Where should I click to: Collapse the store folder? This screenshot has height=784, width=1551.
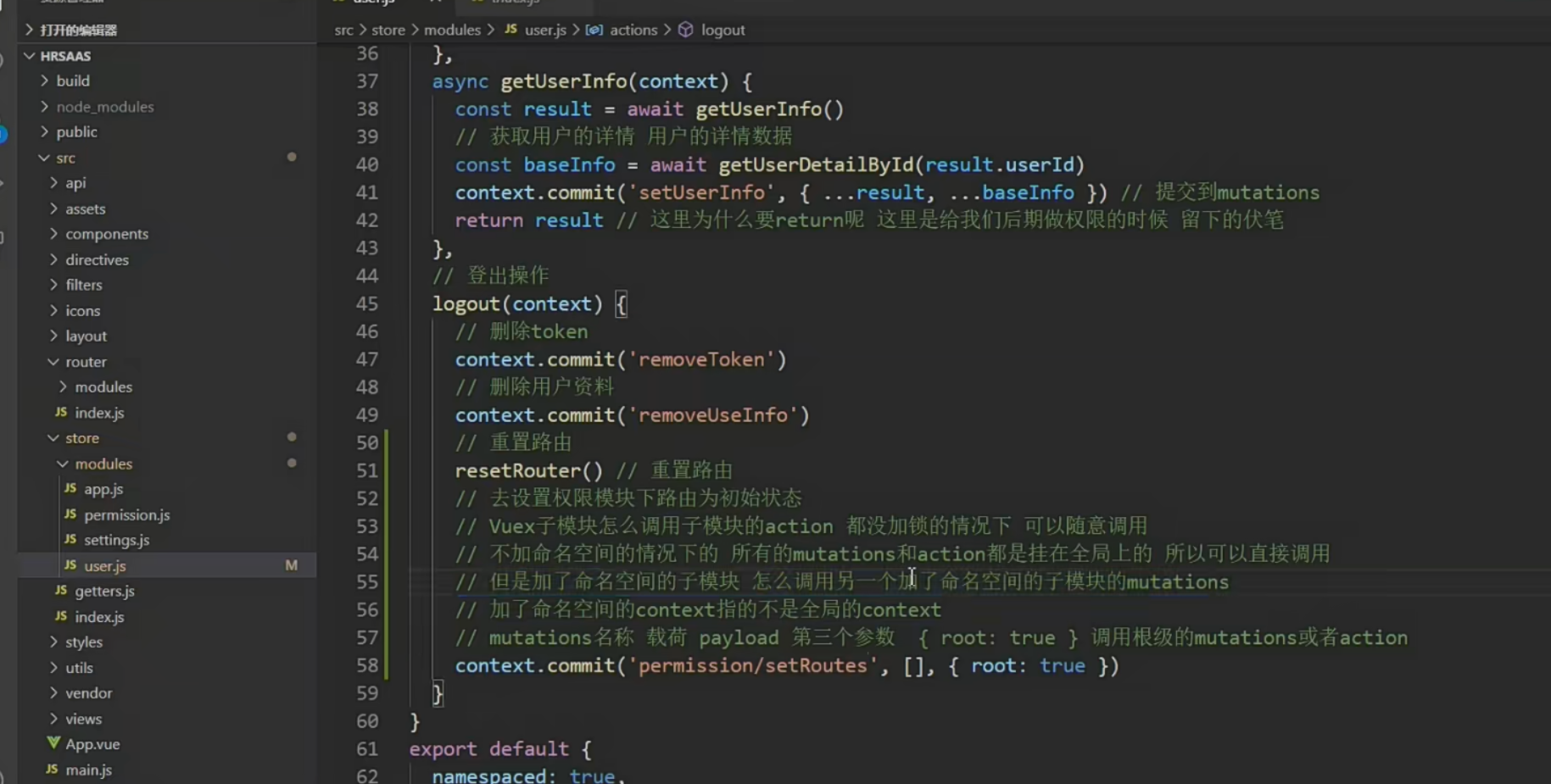(x=82, y=438)
